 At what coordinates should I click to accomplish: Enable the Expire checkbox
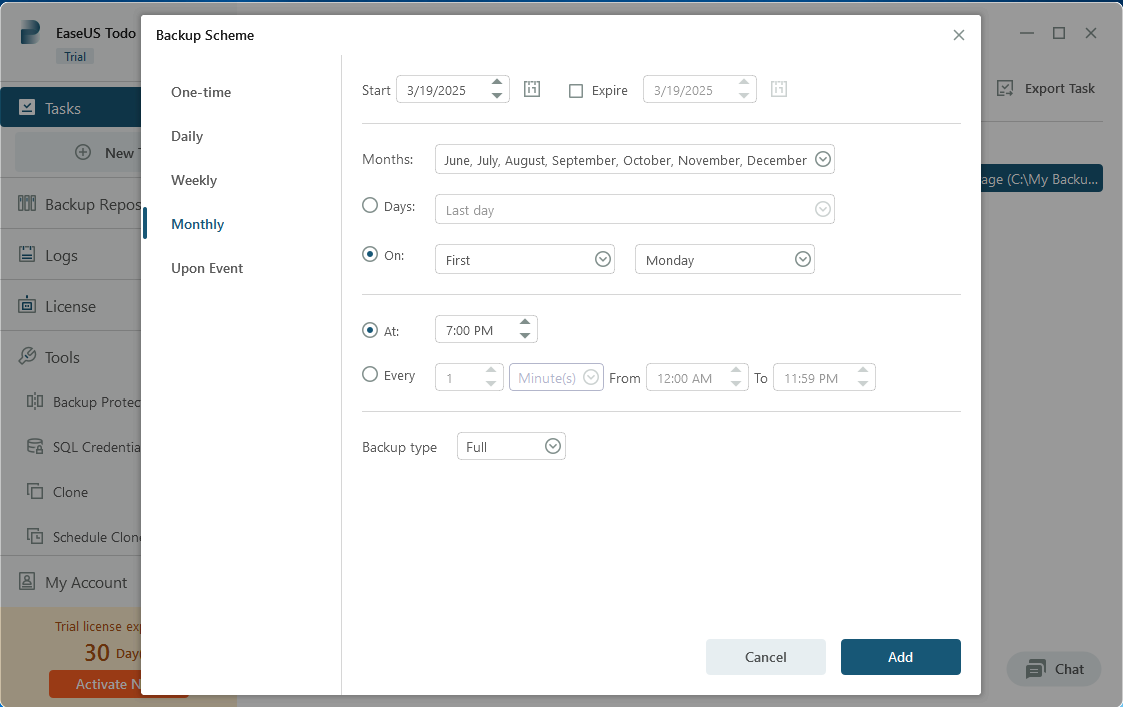[x=576, y=91]
